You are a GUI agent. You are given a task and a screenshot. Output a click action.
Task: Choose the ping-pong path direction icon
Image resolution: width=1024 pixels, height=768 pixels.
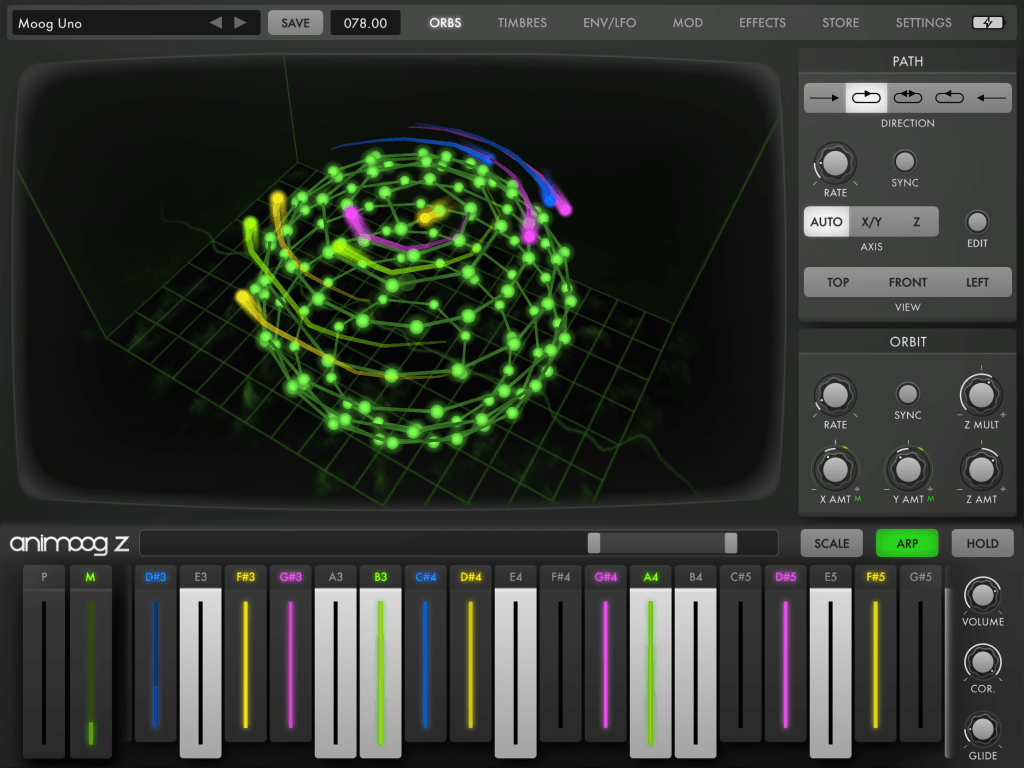tap(908, 98)
